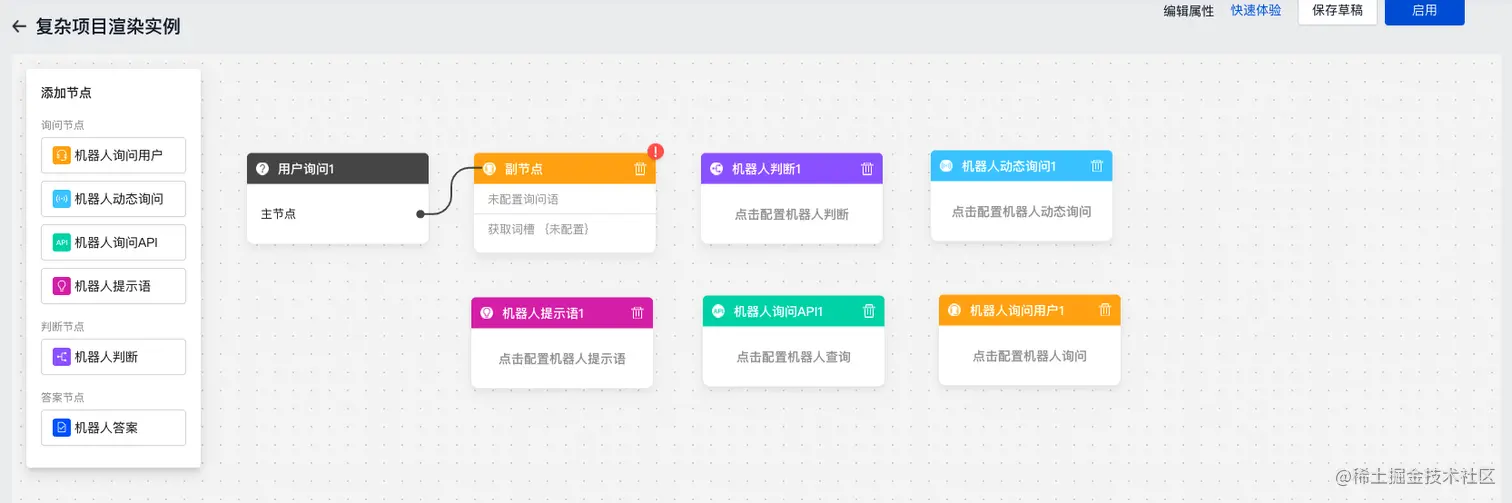The width and height of the screenshot is (1512, 503).
Task: Add a 机器人询问用户 node from the panel
Action: (114, 156)
